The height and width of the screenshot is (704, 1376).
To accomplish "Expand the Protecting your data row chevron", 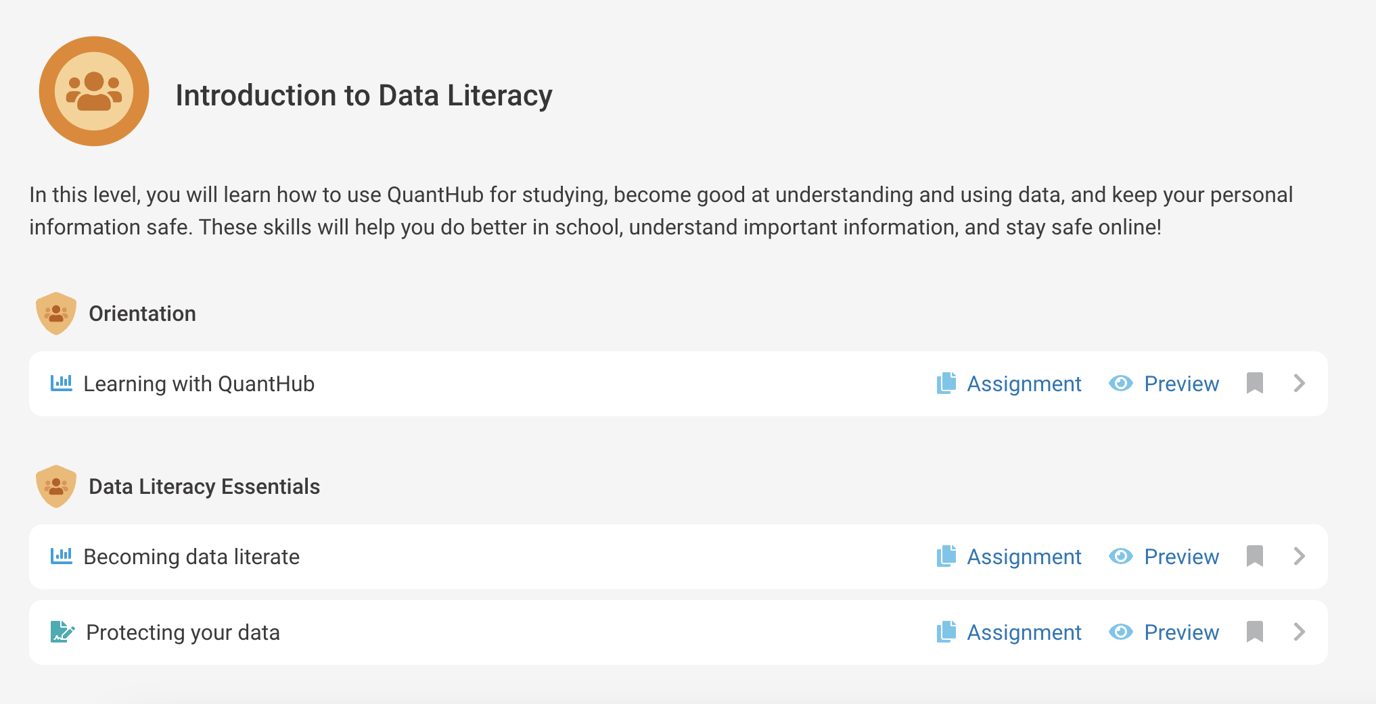I will 1298,632.
